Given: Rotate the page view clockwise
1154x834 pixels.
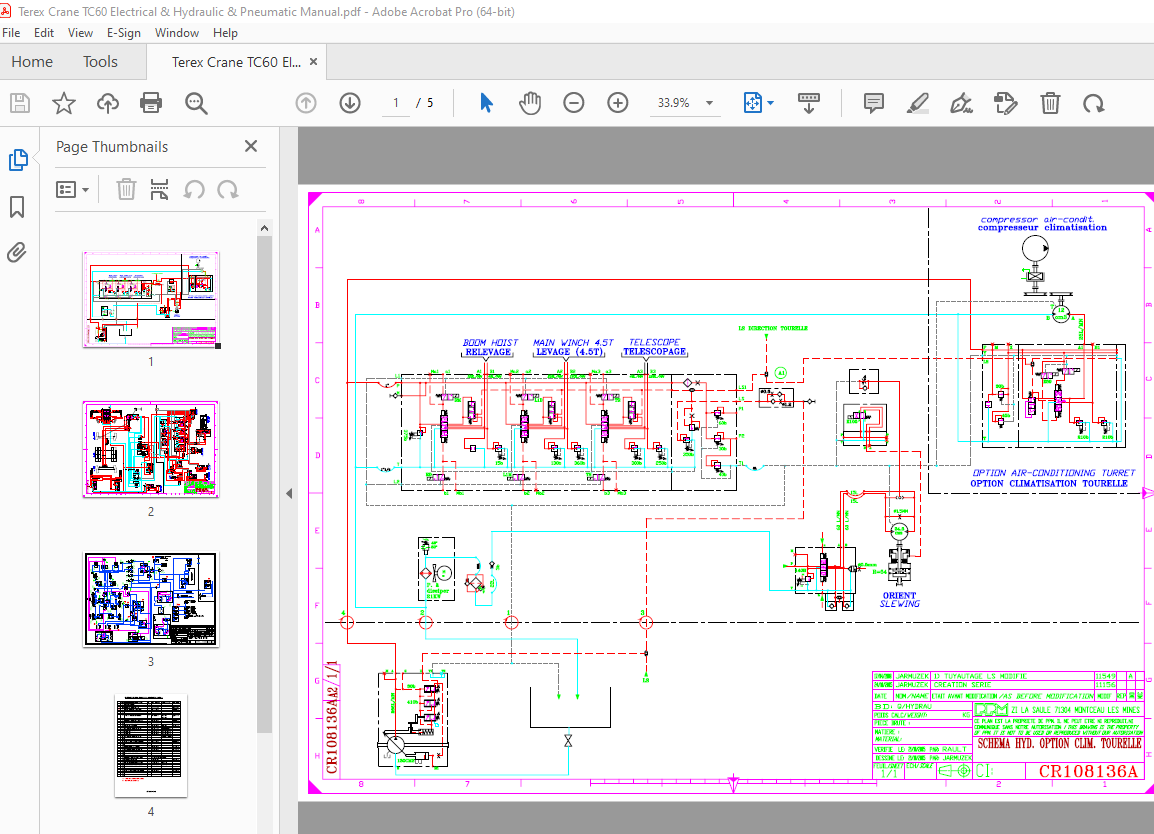Looking at the screenshot, I should click(x=1094, y=103).
